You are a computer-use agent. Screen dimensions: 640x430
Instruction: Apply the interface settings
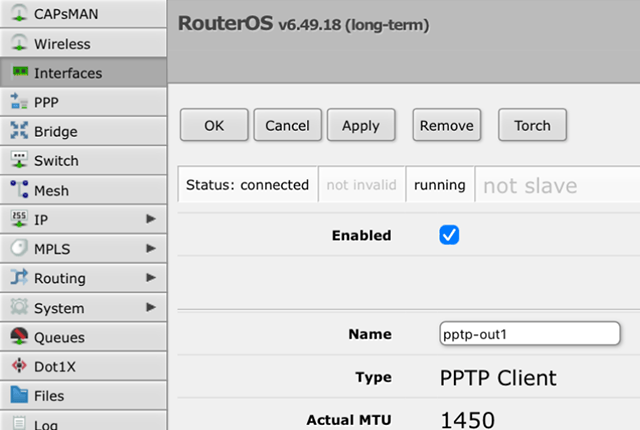[361, 125]
